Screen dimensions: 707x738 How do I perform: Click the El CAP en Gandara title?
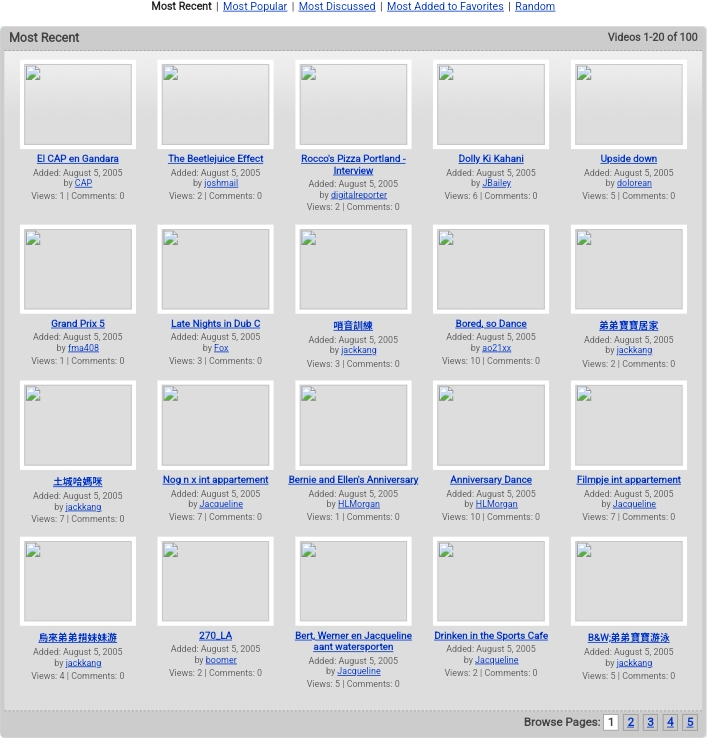78,159
